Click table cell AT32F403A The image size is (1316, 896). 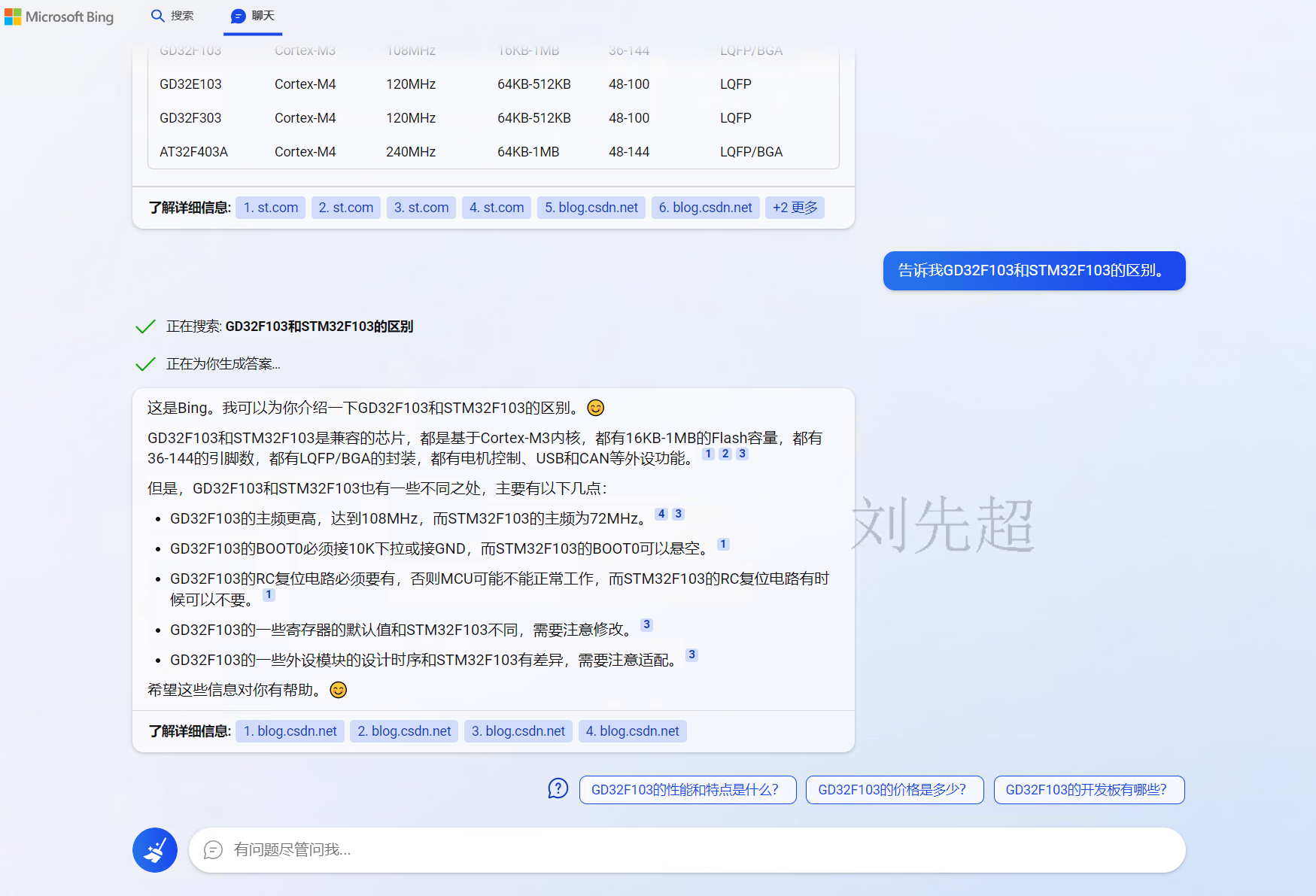193,152
